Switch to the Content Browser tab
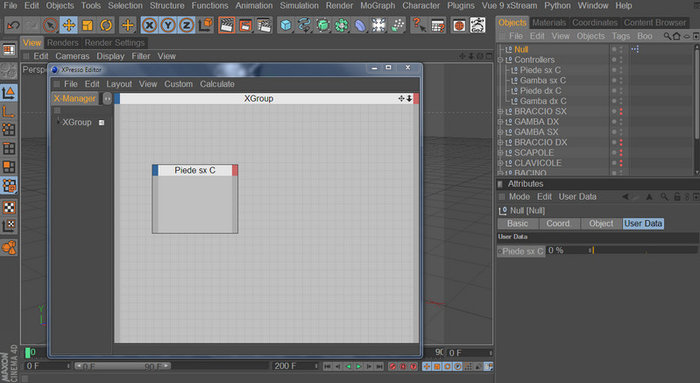700x383 pixels. point(654,22)
